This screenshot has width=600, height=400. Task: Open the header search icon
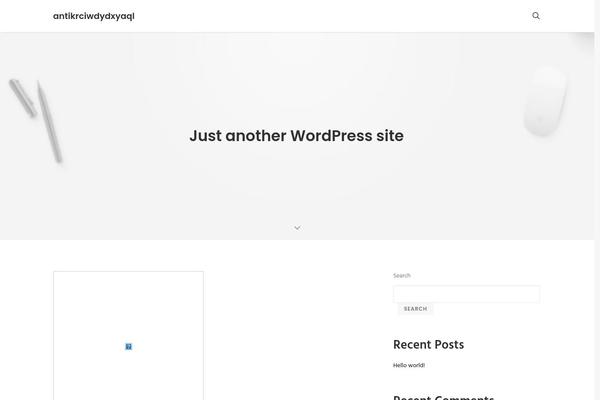536,16
